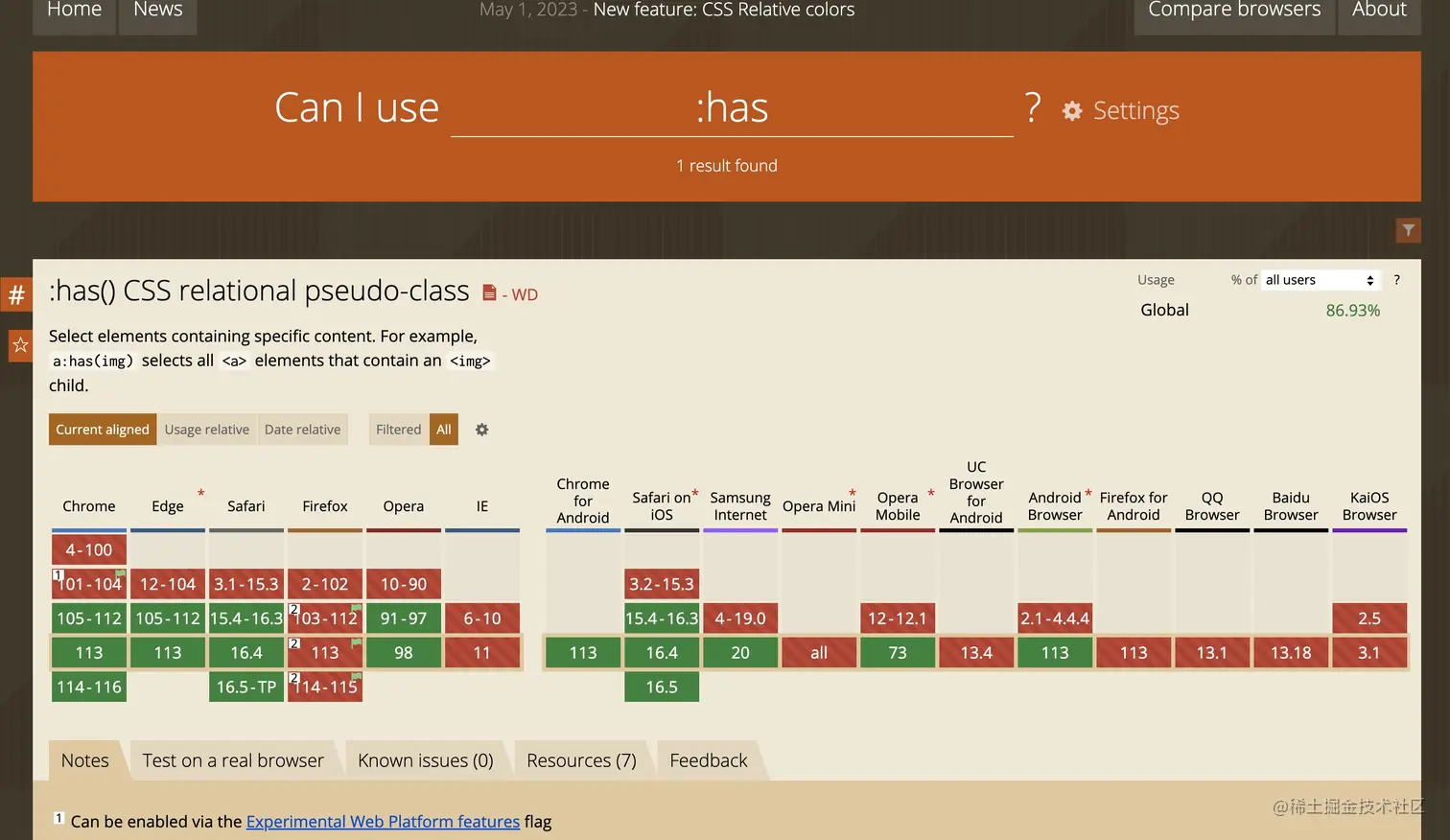Click the feature title ':has() CSS relational pseudo-class'

coord(259,291)
